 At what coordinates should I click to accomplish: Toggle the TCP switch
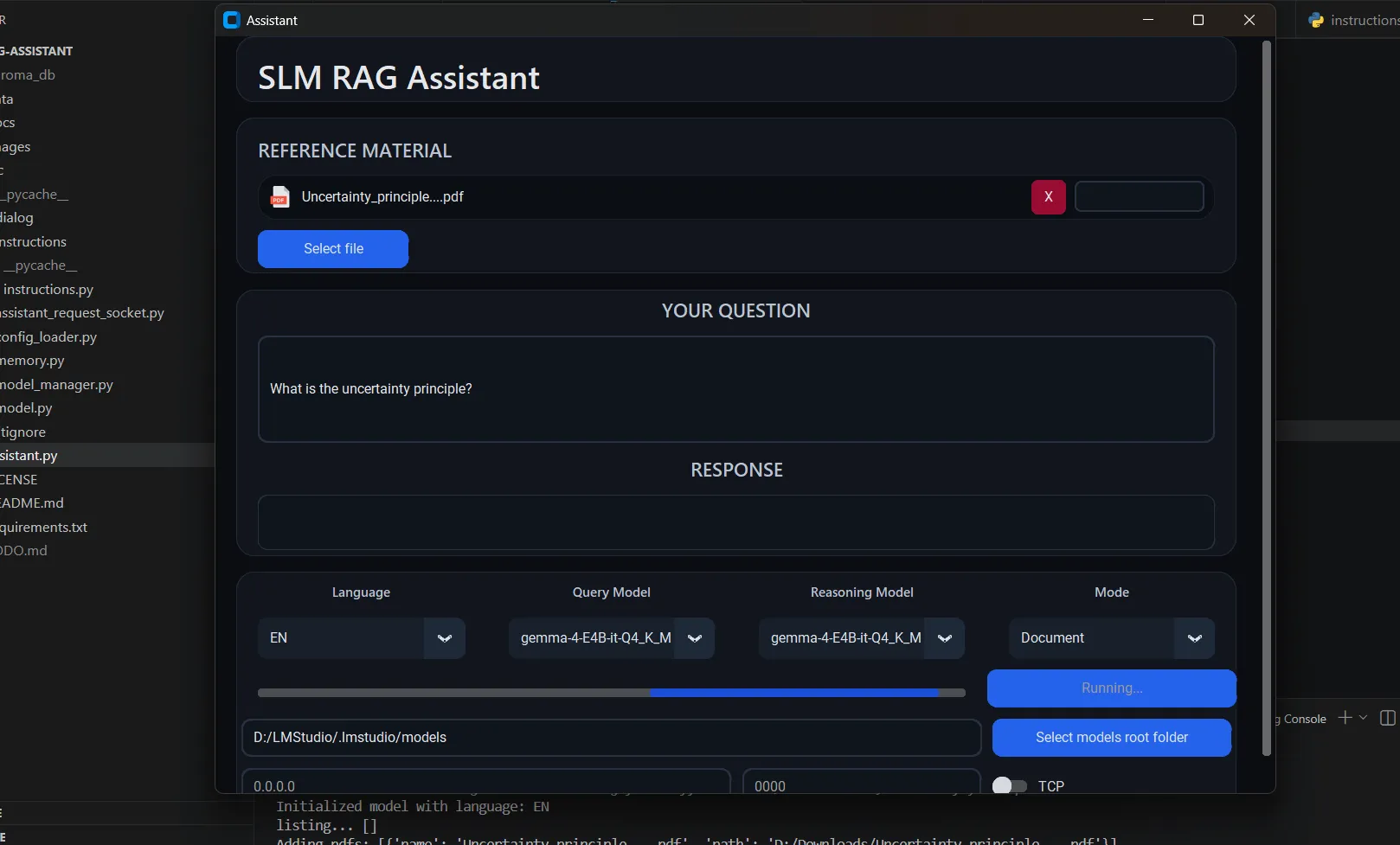click(x=1009, y=785)
